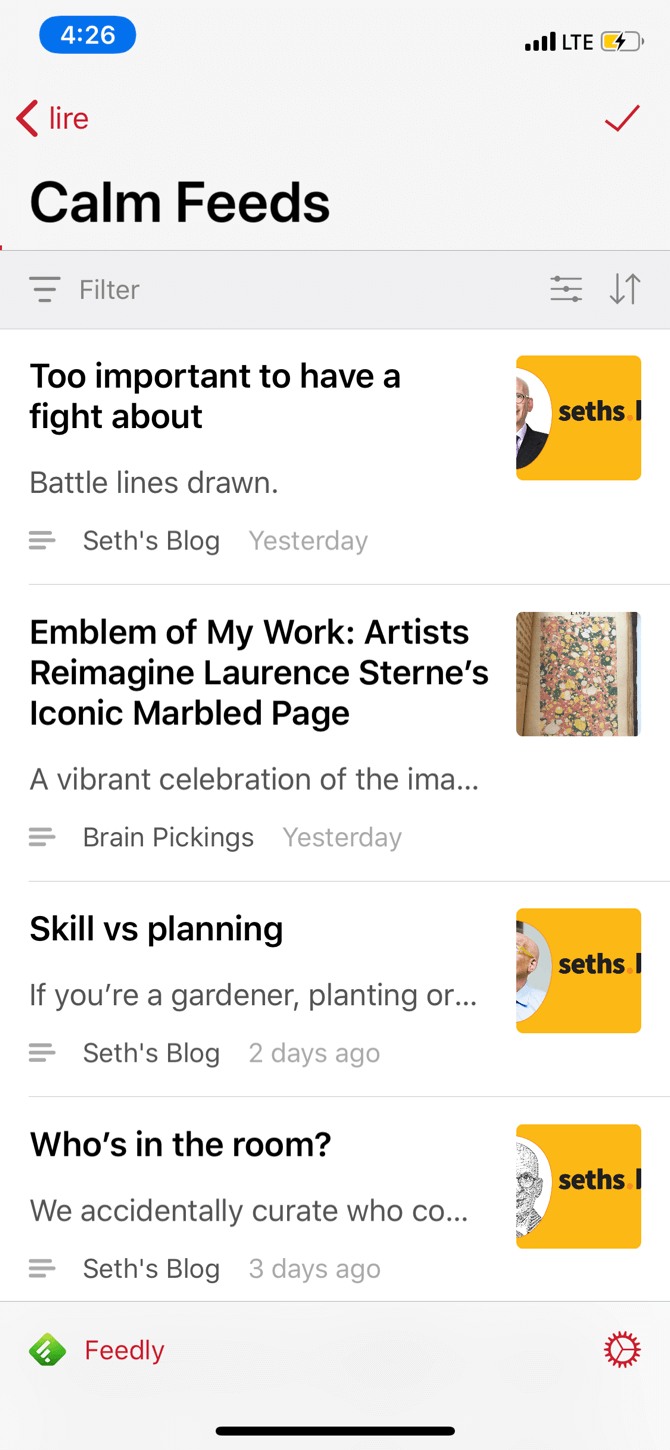Tap the Feedly logo icon

click(x=47, y=1350)
